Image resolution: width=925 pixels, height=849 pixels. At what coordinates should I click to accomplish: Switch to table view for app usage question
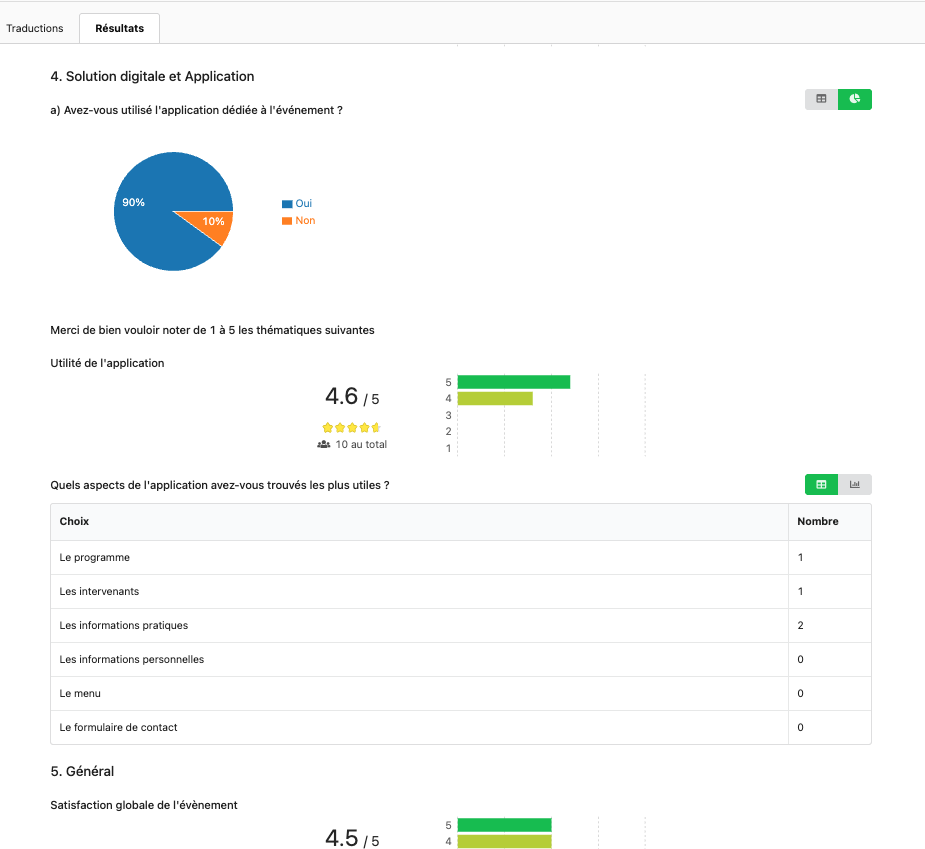click(x=821, y=99)
